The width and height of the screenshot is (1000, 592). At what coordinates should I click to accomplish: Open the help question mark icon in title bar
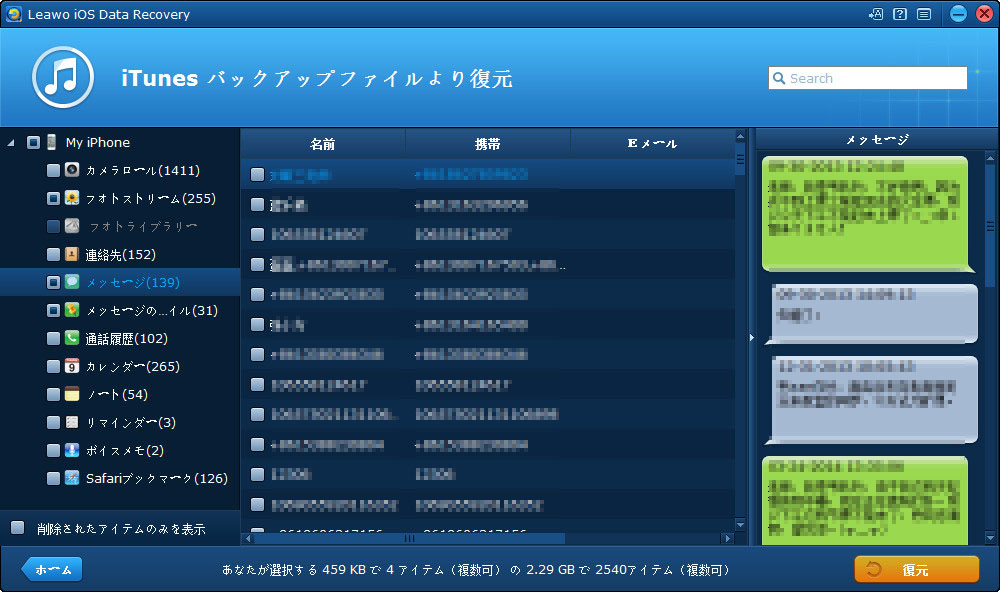(x=900, y=14)
